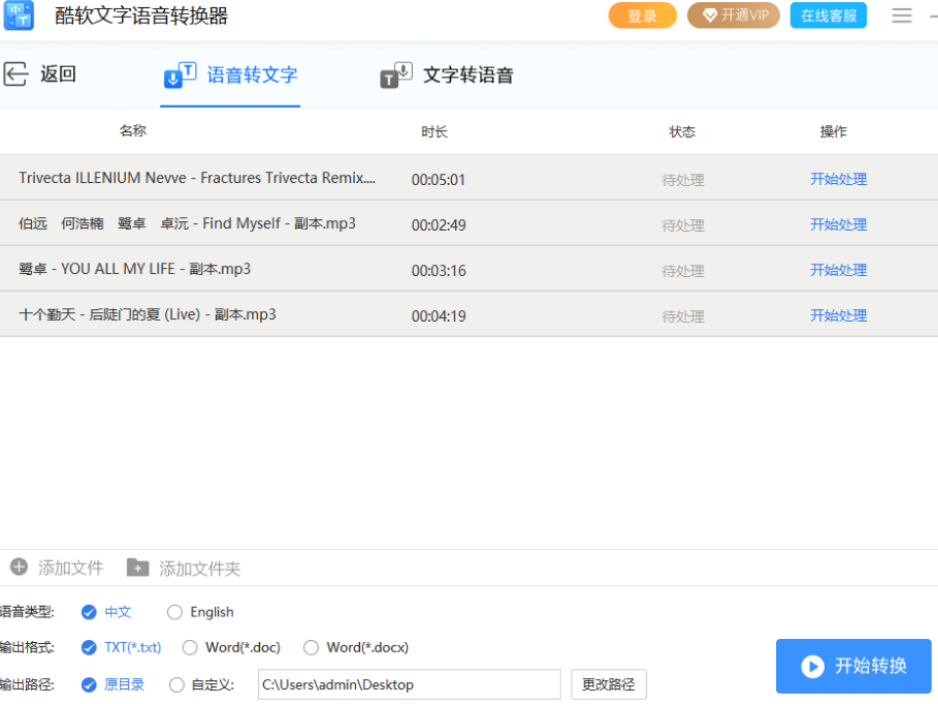Choose Word(*.docx) output format
The image size is (938, 704).
pyautogui.click(x=311, y=647)
